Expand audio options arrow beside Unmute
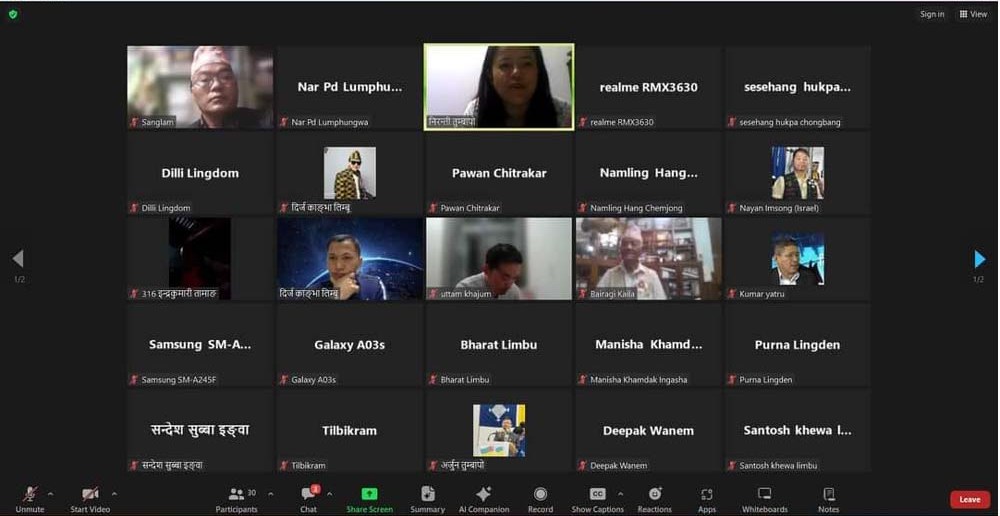Viewport: 1000px width, 516px height. click(51, 493)
